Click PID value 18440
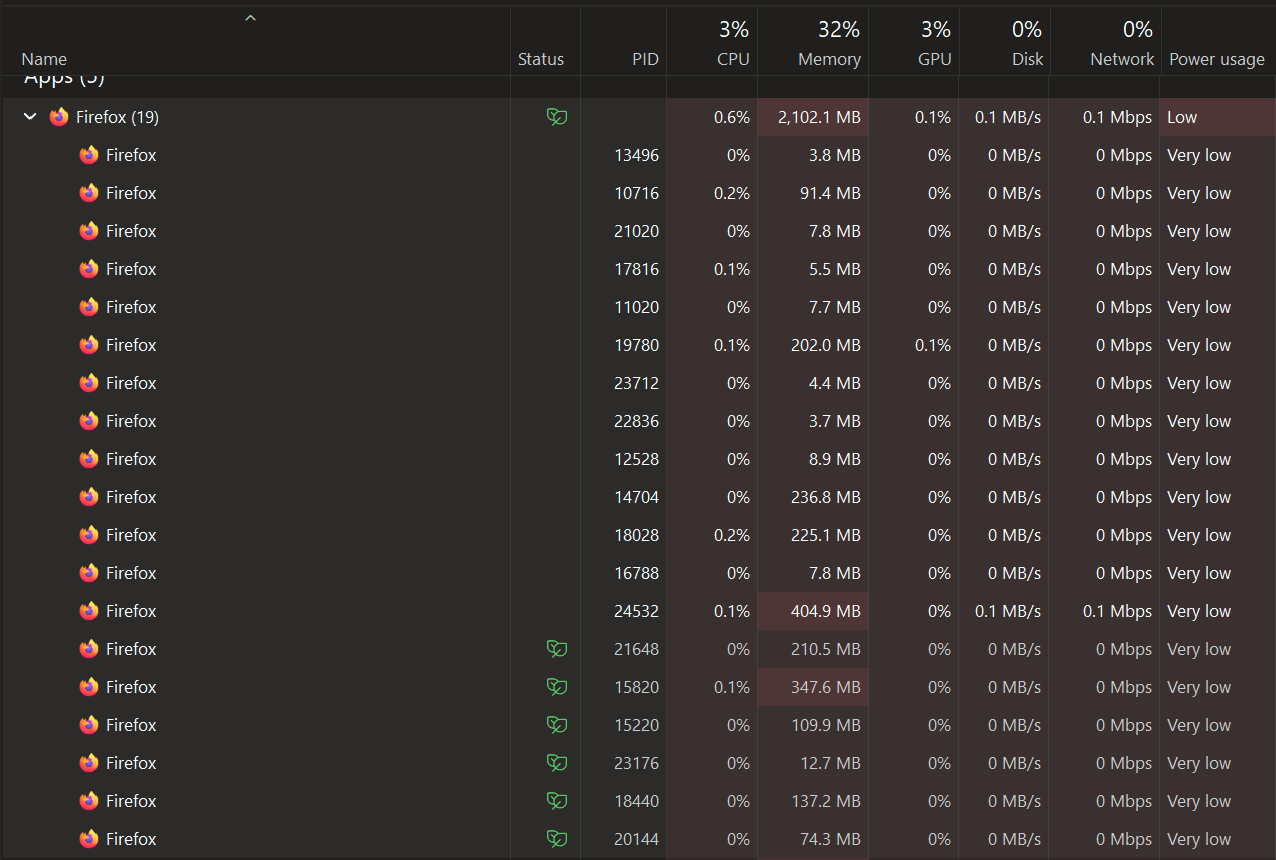The height and width of the screenshot is (860, 1276). (x=636, y=801)
